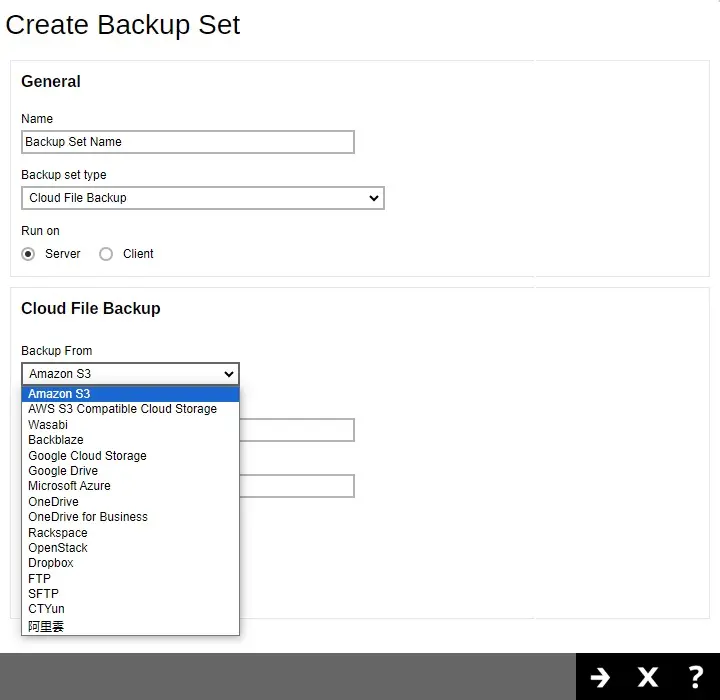Pick CTYun from the dropdown

[x=130, y=609]
